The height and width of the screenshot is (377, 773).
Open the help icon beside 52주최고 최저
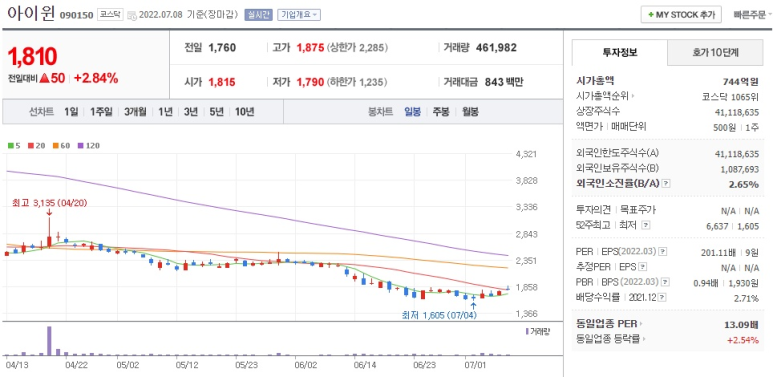coord(645,225)
